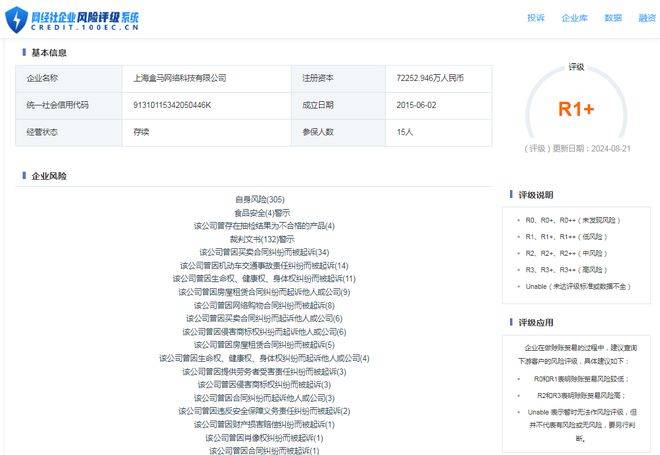Screen dimensions: 660x455
Task: Select the company name 上海盒马网络科技有限公司
Action: pyautogui.click(x=180, y=78)
